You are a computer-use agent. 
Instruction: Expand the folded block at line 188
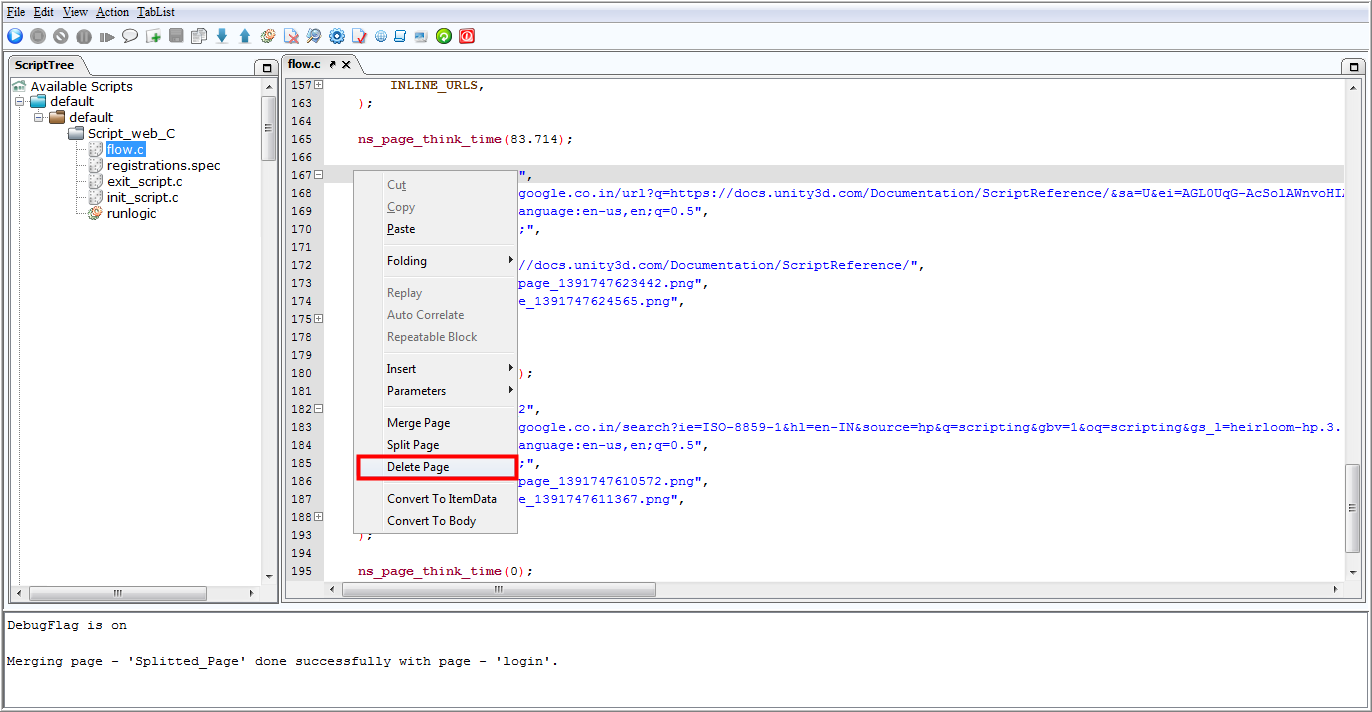(318, 517)
